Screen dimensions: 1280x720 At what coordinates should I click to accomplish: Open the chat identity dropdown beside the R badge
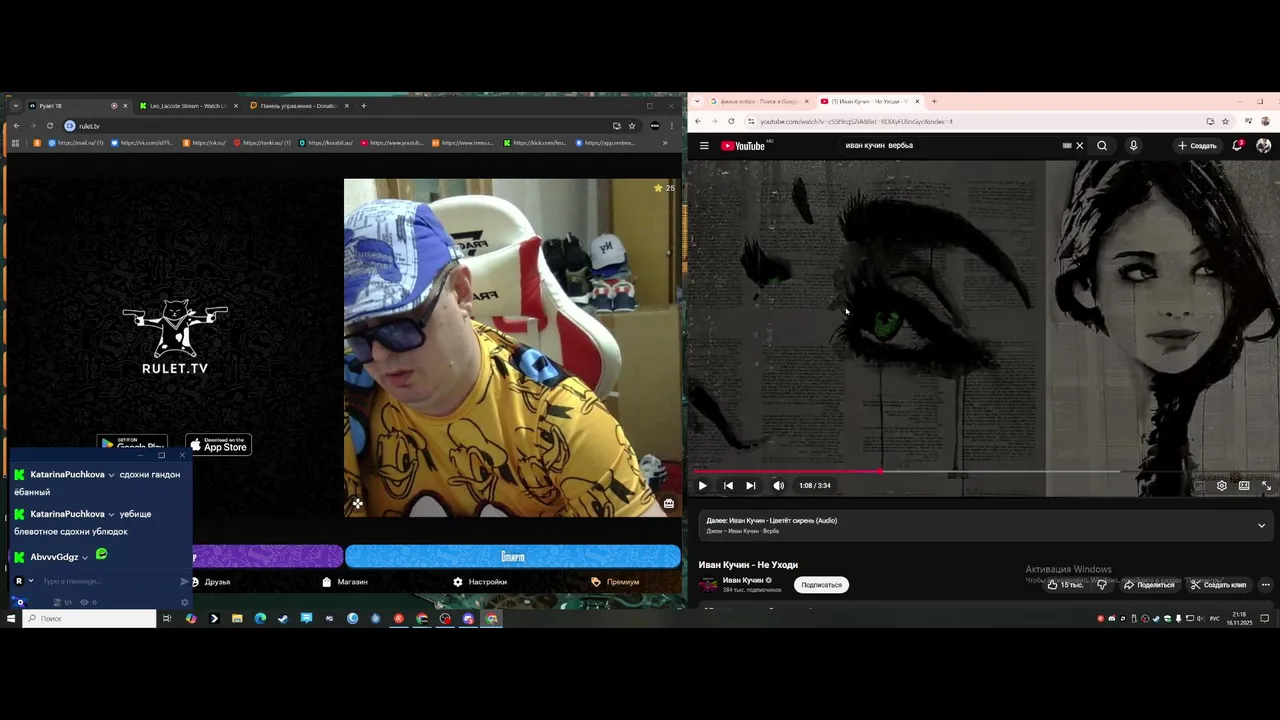[x=31, y=581]
